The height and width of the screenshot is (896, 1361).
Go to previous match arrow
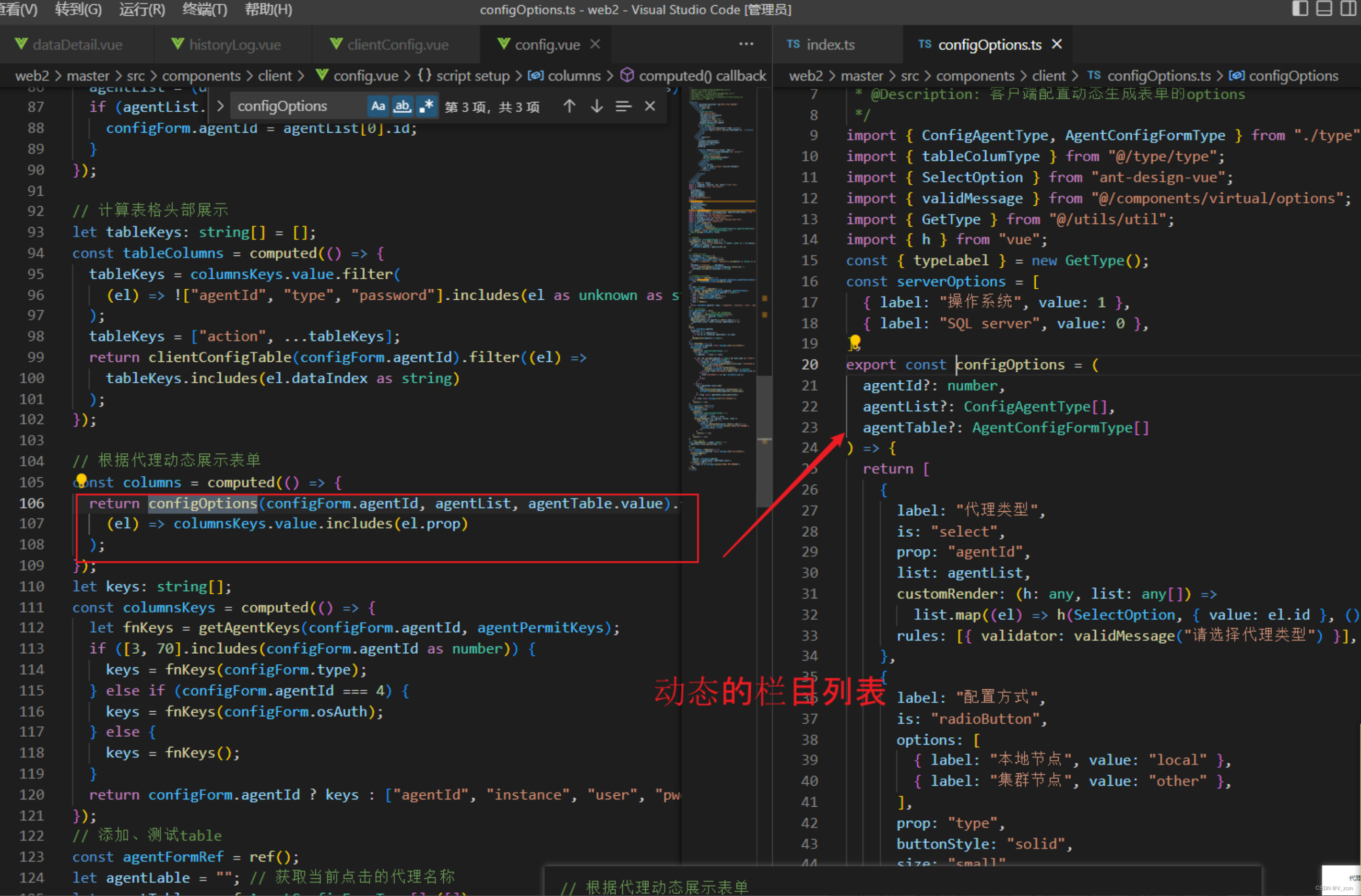pyautogui.click(x=569, y=107)
